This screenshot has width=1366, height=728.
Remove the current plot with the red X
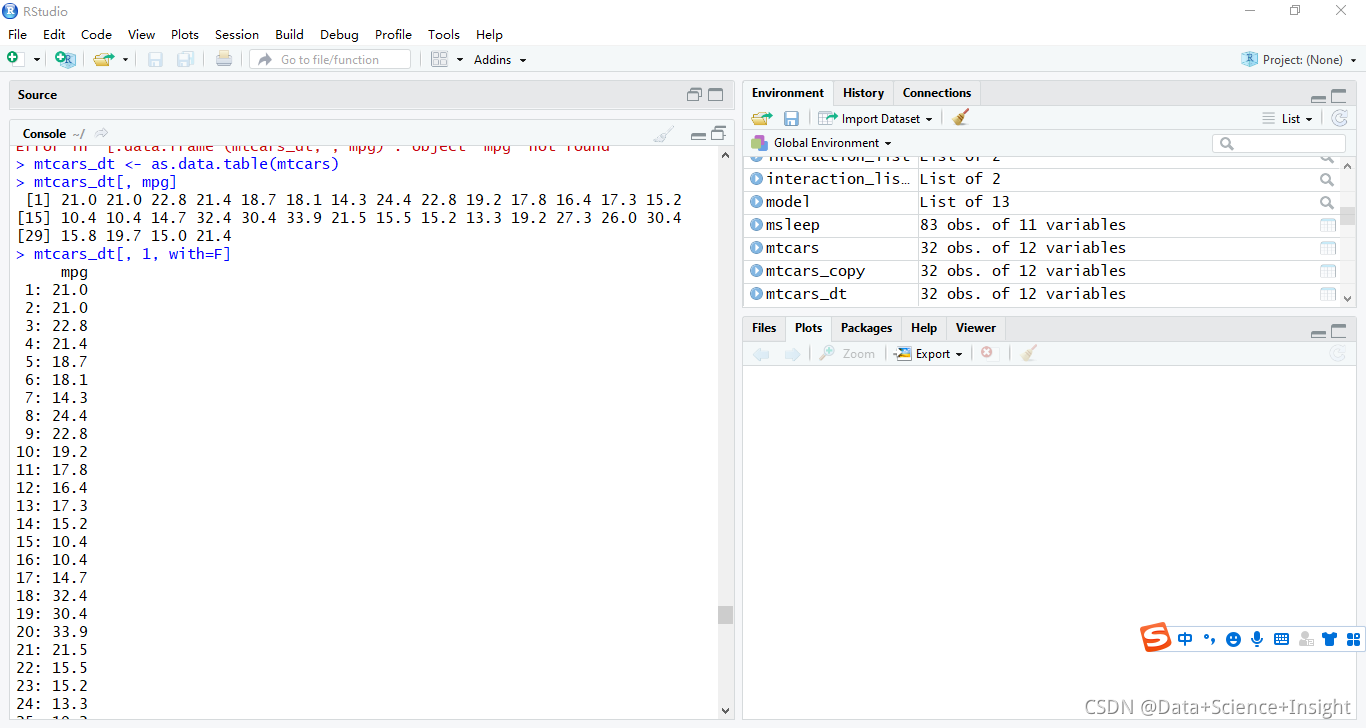[x=987, y=353]
